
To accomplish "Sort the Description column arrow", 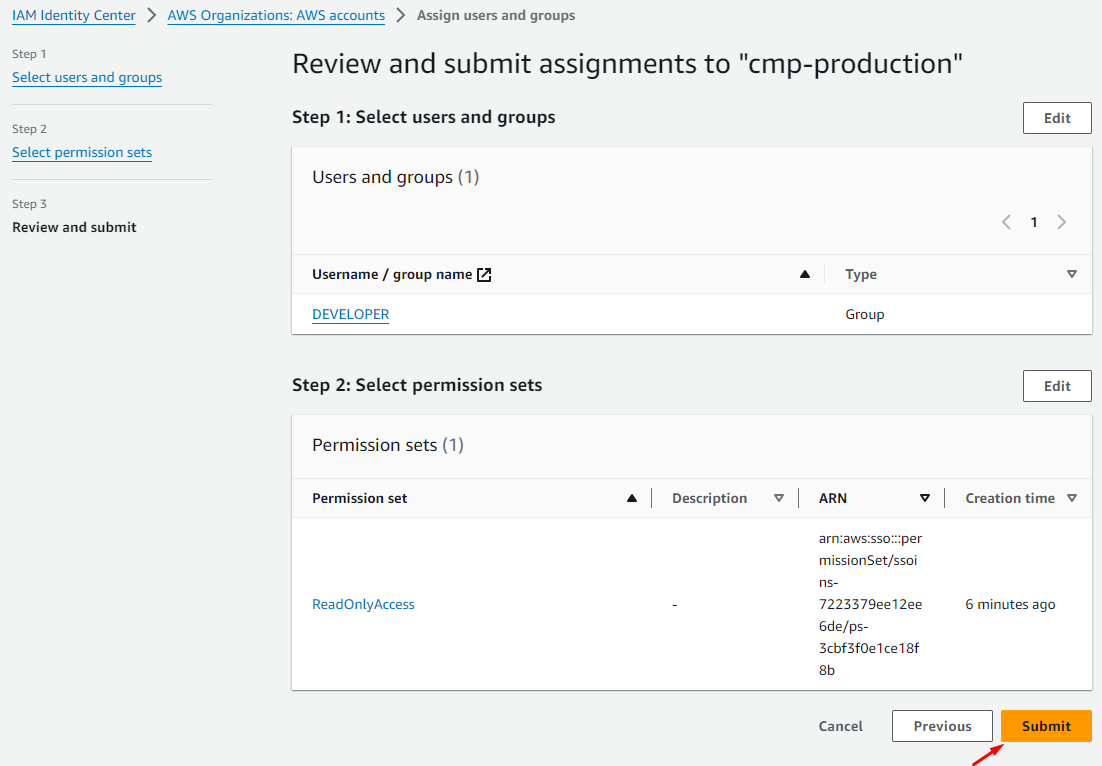I will tap(779, 498).
